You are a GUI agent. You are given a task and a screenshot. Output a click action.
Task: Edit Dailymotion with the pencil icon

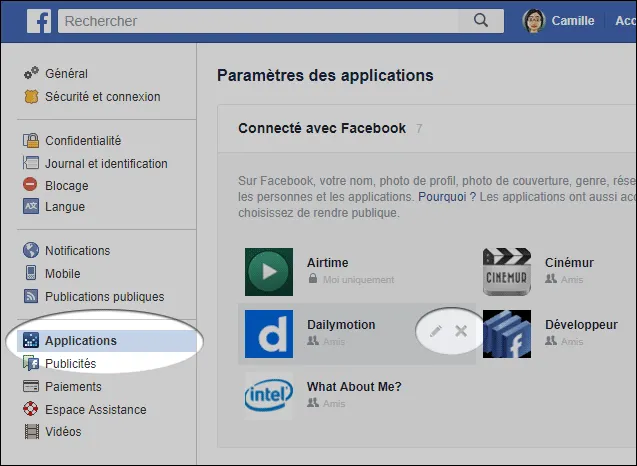tap(436, 331)
